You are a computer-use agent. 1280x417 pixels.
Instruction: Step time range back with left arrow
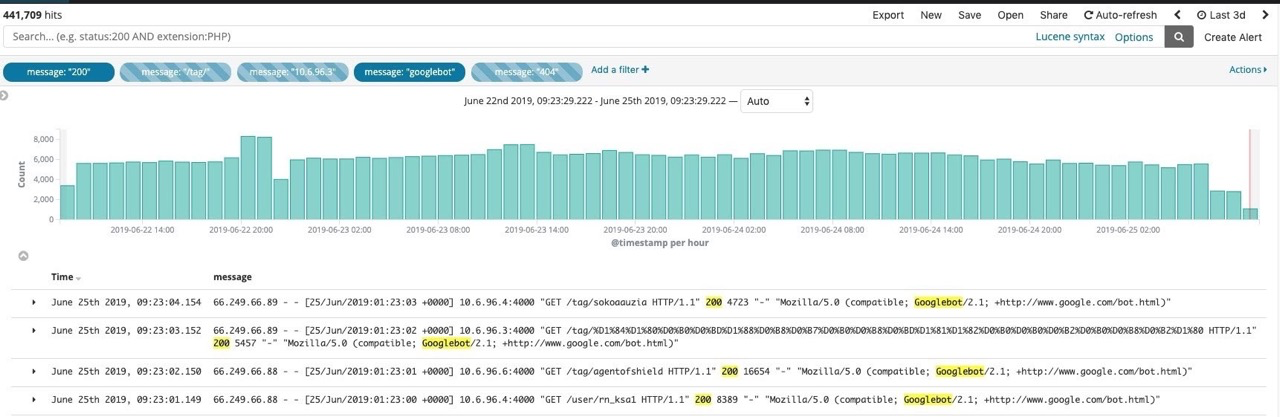[x=1177, y=15]
